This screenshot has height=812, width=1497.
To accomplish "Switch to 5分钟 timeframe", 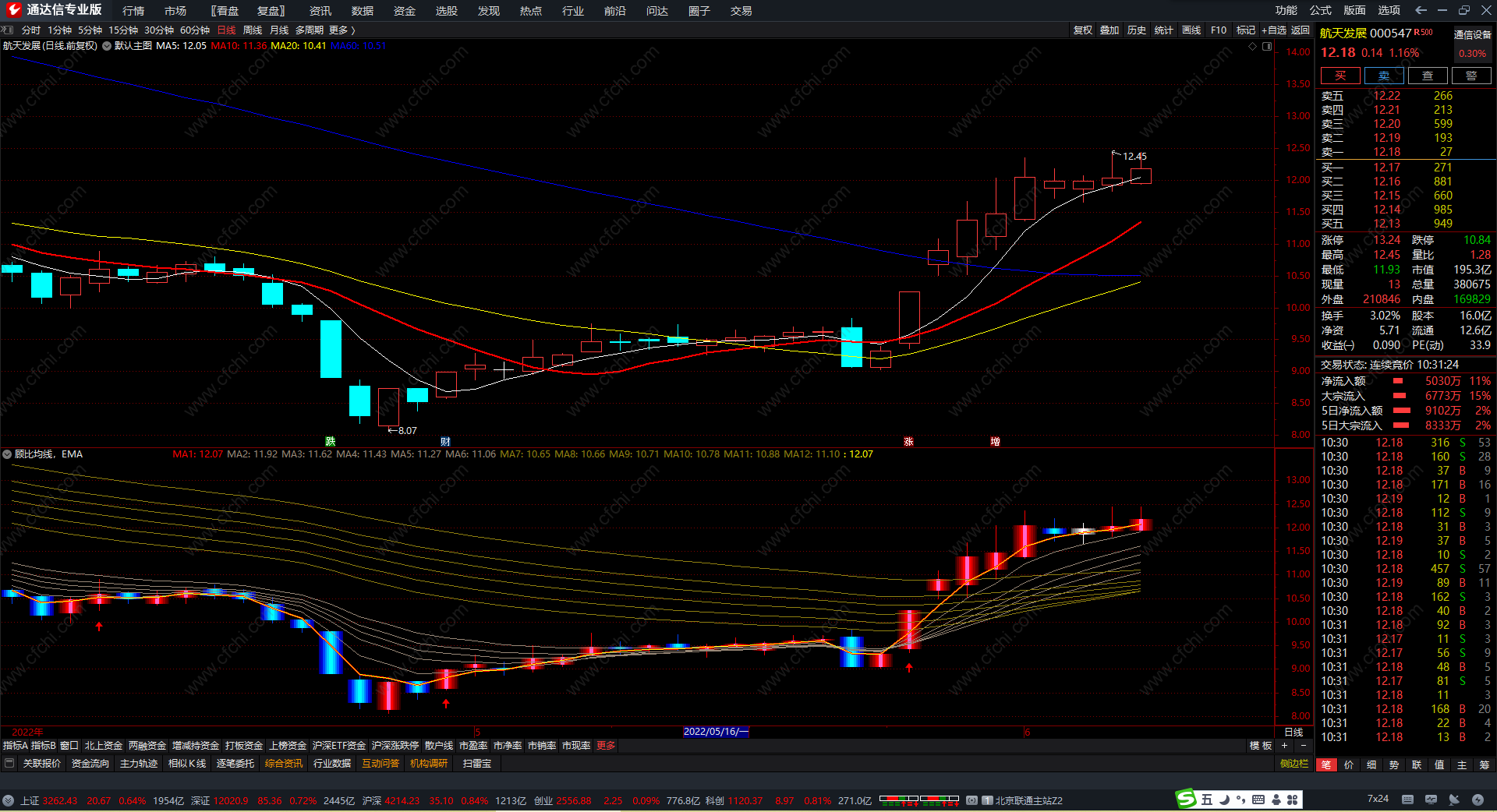I will (x=90, y=30).
